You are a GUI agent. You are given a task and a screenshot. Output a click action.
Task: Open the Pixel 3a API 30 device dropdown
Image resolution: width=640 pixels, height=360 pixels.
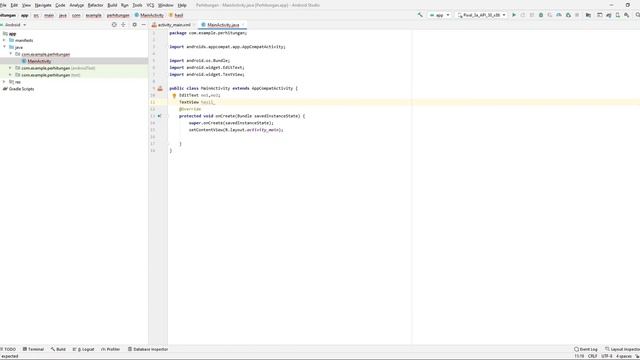tap(482, 15)
